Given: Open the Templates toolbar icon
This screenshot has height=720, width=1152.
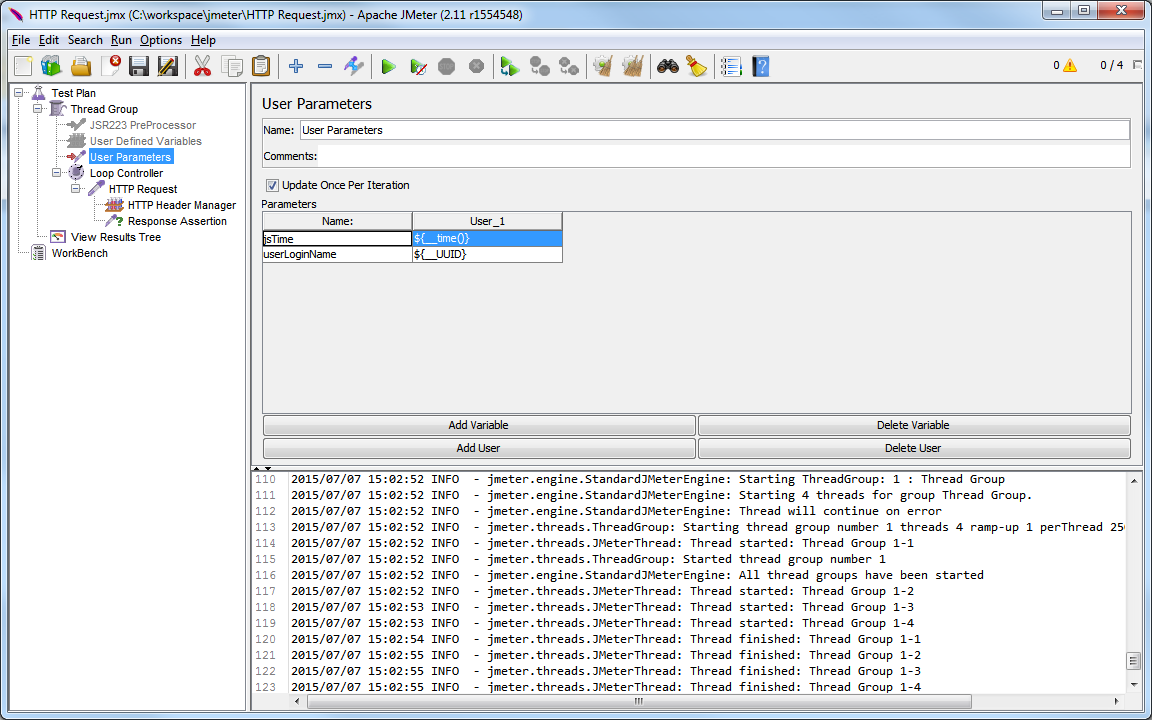Looking at the screenshot, I should coord(51,66).
